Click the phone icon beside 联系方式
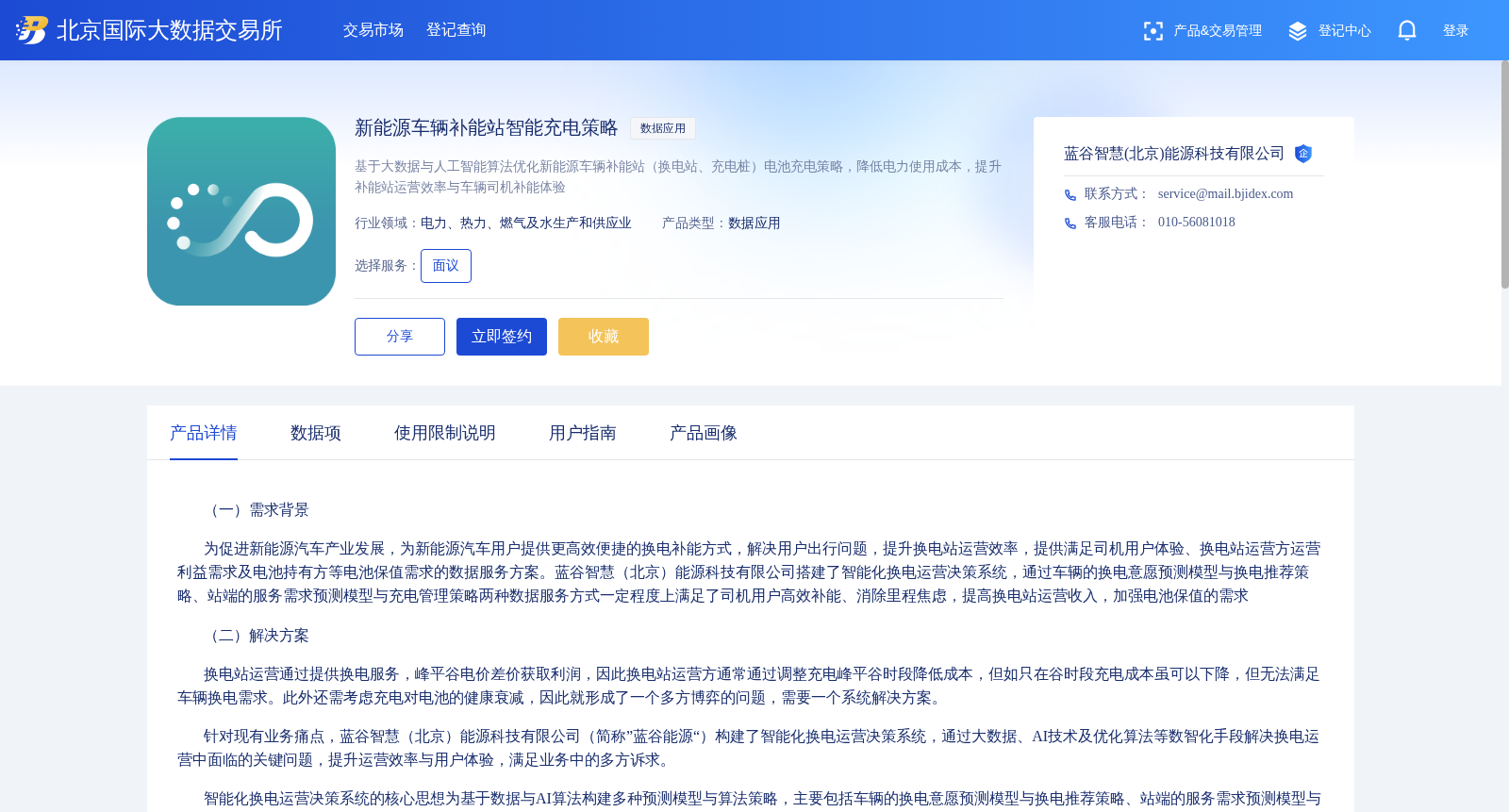1509x812 pixels. pos(1070,195)
